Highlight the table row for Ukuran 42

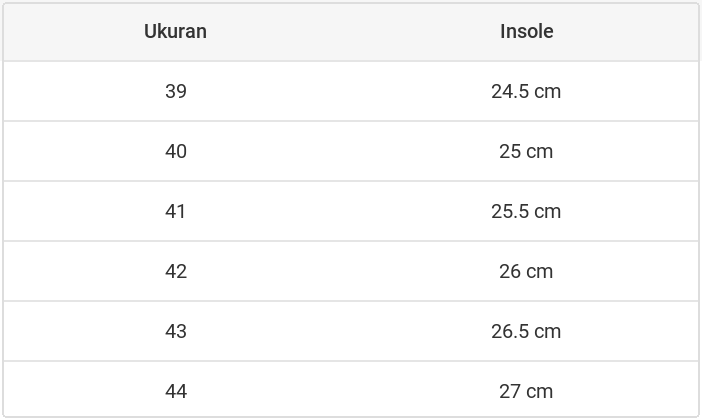(350, 271)
